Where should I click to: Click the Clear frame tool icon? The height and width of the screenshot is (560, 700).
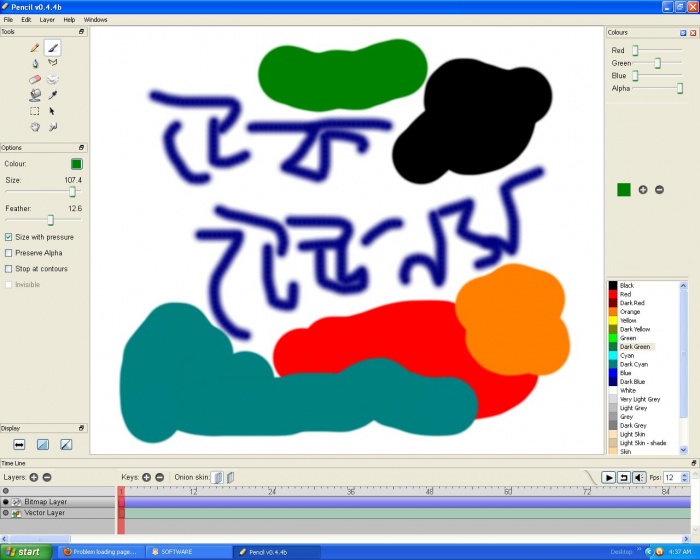(53, 79)
